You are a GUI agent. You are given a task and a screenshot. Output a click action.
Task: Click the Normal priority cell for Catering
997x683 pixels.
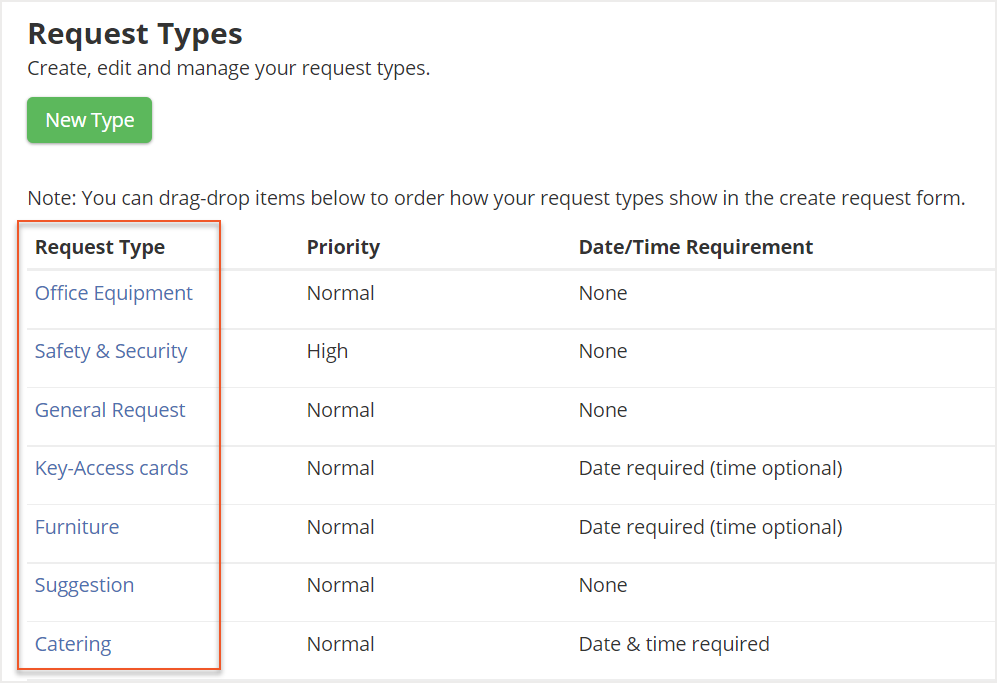(339, 644)
